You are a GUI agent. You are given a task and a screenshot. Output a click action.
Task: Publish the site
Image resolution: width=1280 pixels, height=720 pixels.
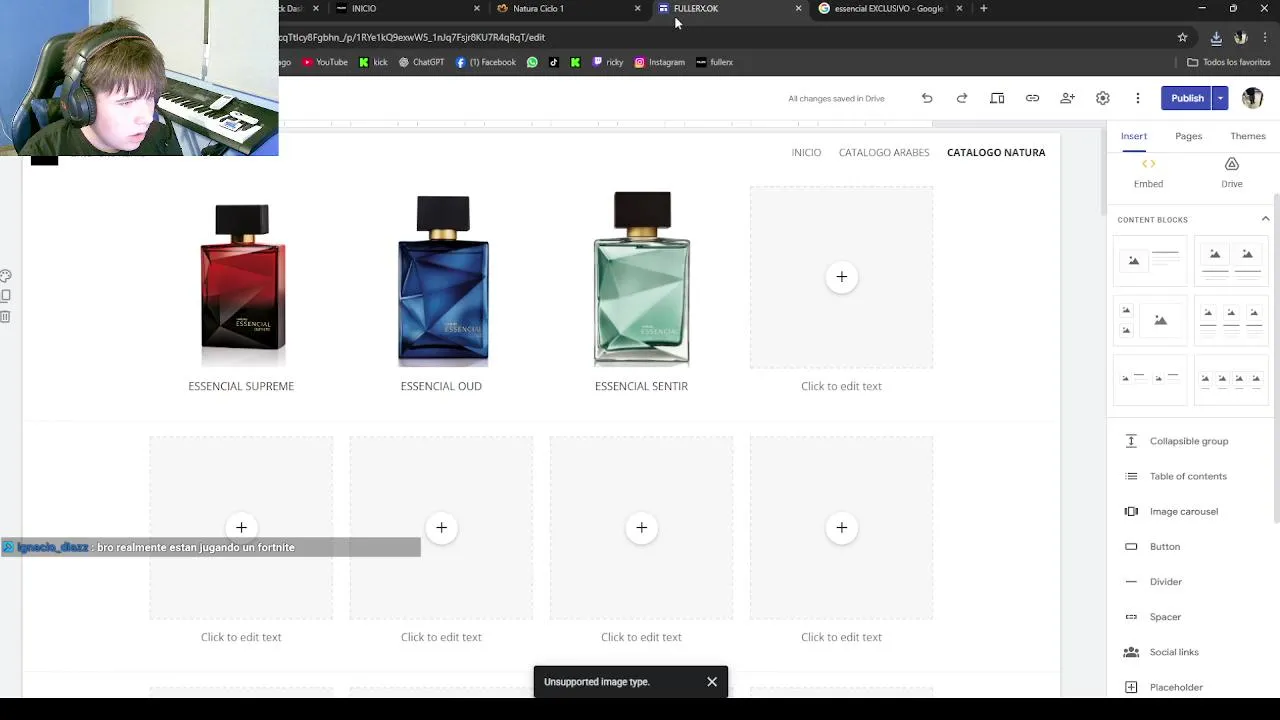click(x=1187, y=98)
